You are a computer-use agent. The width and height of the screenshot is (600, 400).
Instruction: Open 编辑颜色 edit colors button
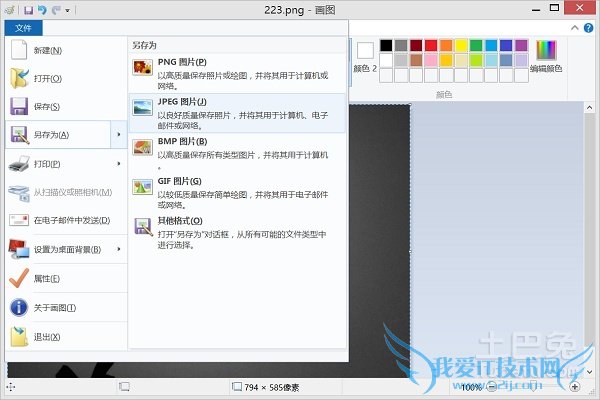point(546,56)
